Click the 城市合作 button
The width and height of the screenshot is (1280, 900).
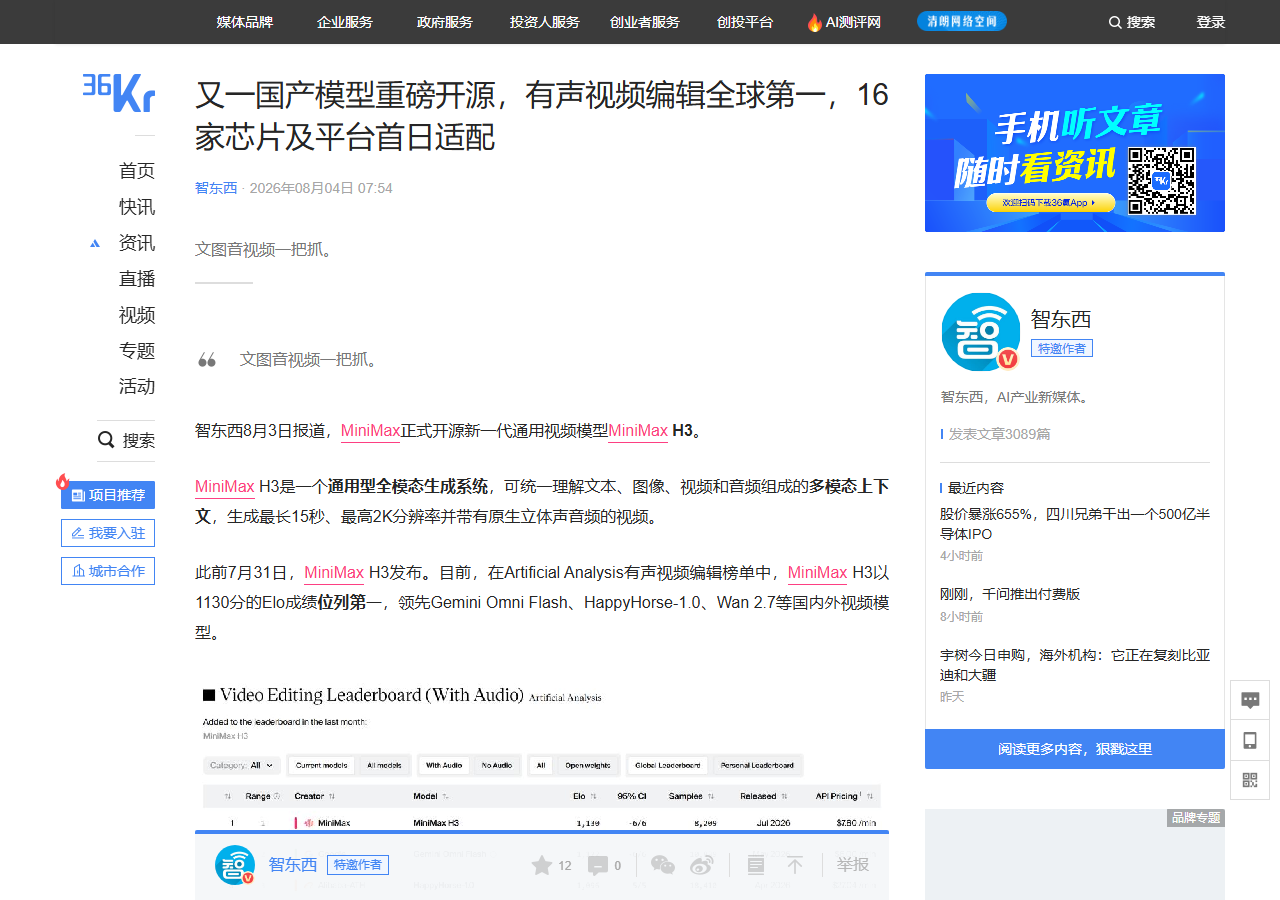click(x=108, y=571)
